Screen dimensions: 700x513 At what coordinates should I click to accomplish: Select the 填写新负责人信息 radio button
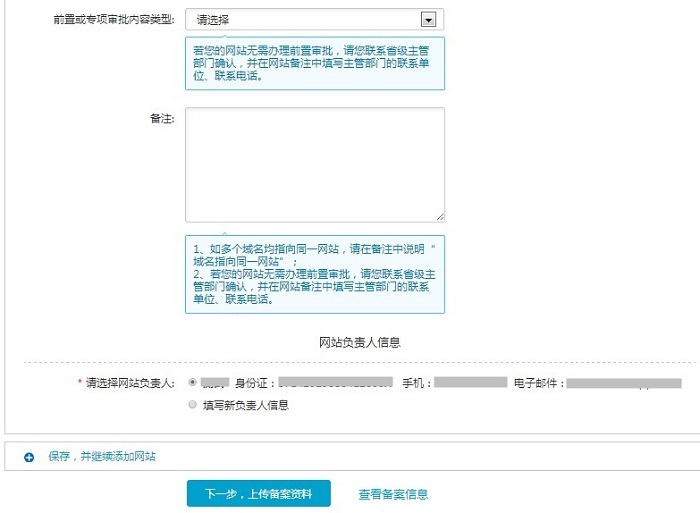click(192, 405)
